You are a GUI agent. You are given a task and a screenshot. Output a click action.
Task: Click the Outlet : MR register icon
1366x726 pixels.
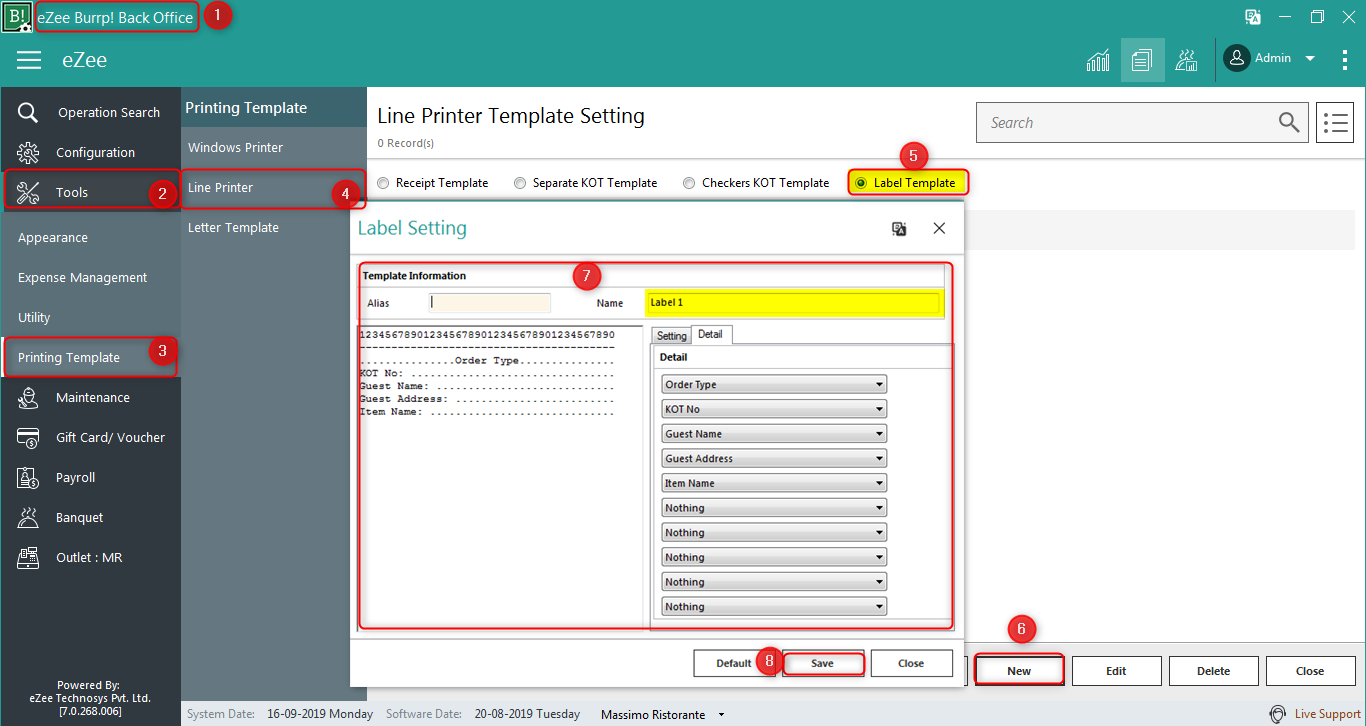tap(28, 557)
